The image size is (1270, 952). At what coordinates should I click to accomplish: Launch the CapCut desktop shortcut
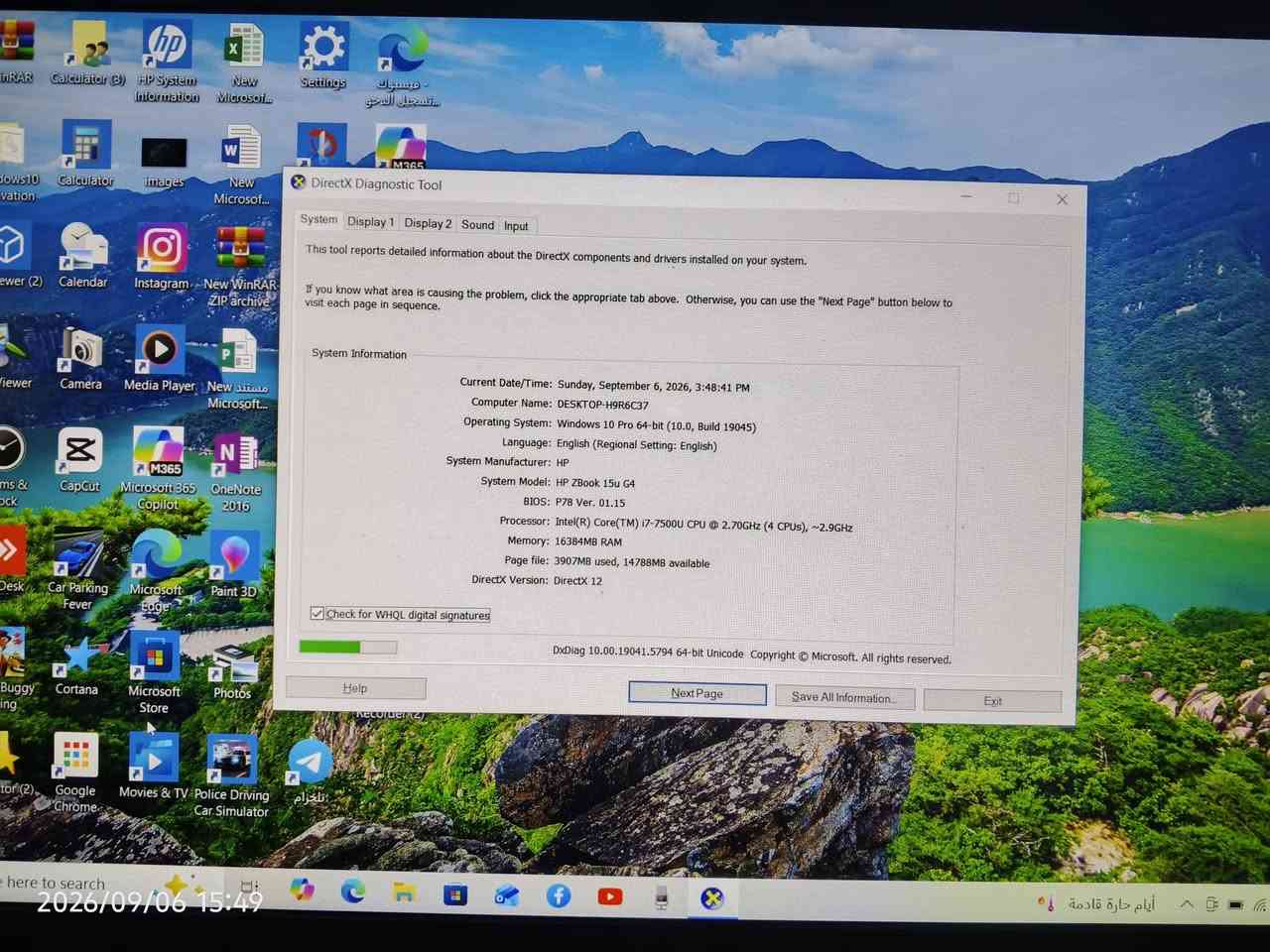click(79, 460)
